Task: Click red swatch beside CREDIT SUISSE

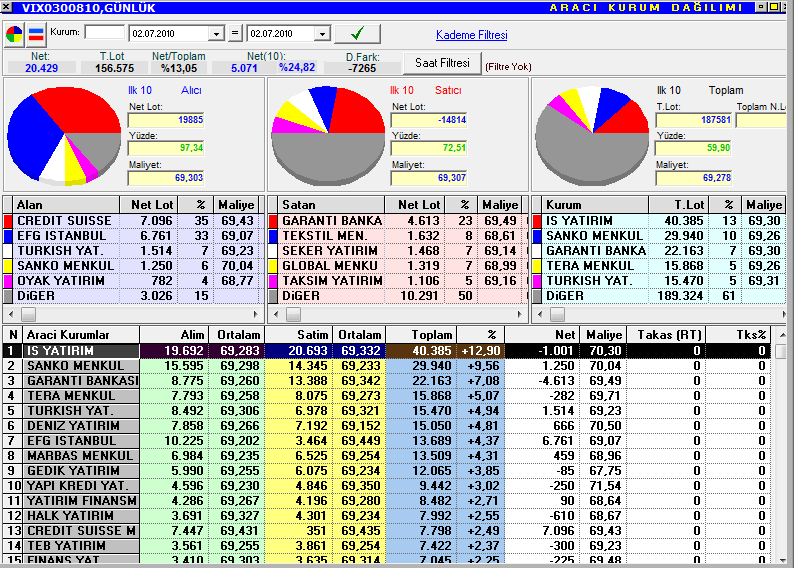Action: click(8, 221)
